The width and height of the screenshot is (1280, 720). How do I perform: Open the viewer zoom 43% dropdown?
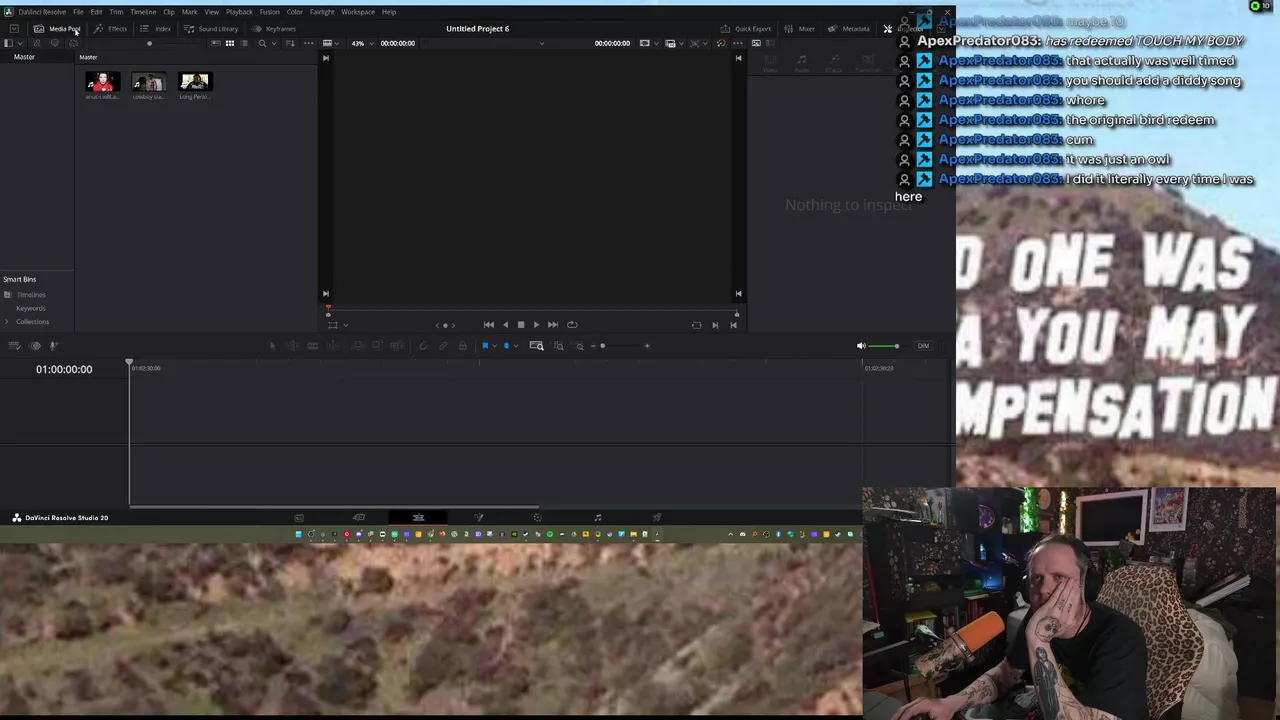pos(363,43)
